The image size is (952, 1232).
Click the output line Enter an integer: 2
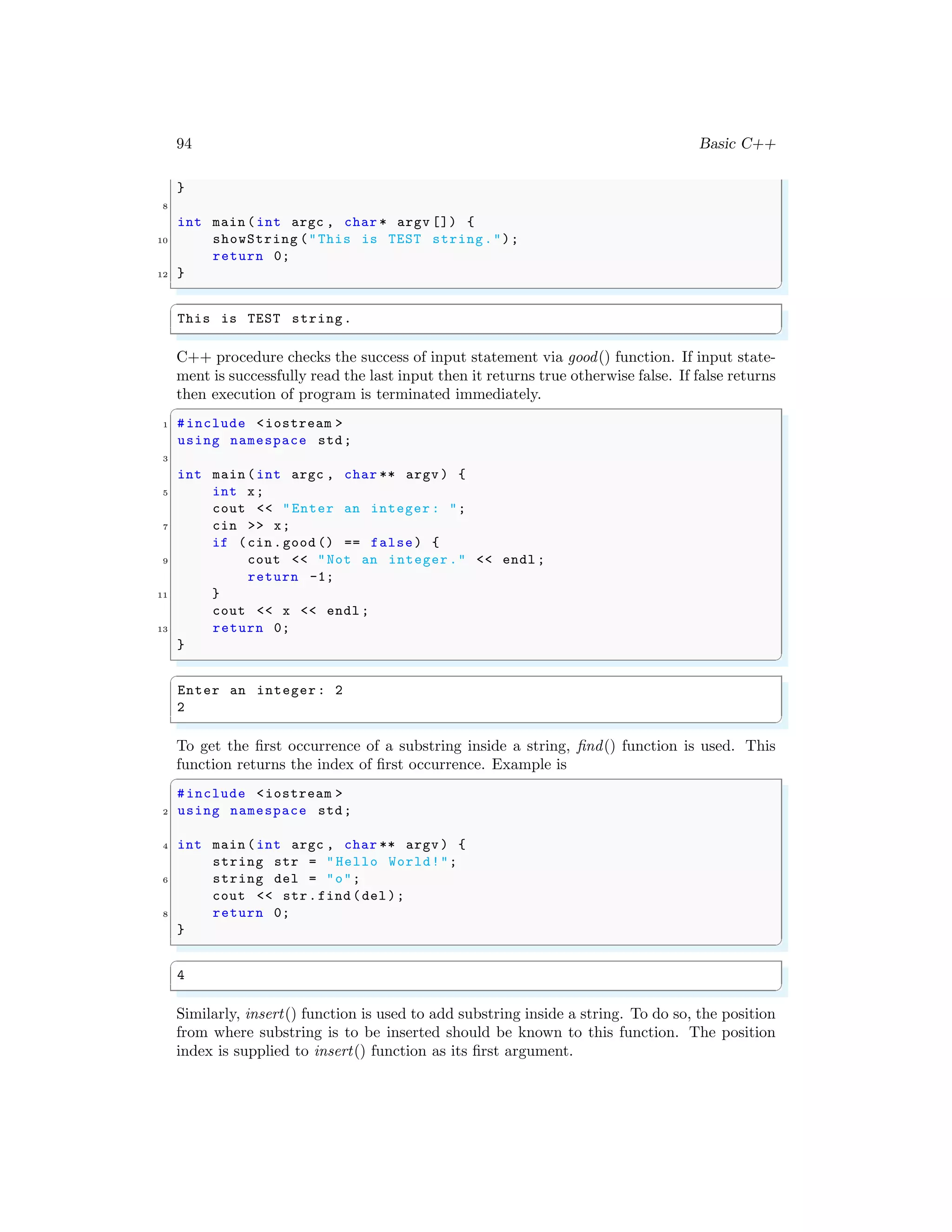[260, 691]
